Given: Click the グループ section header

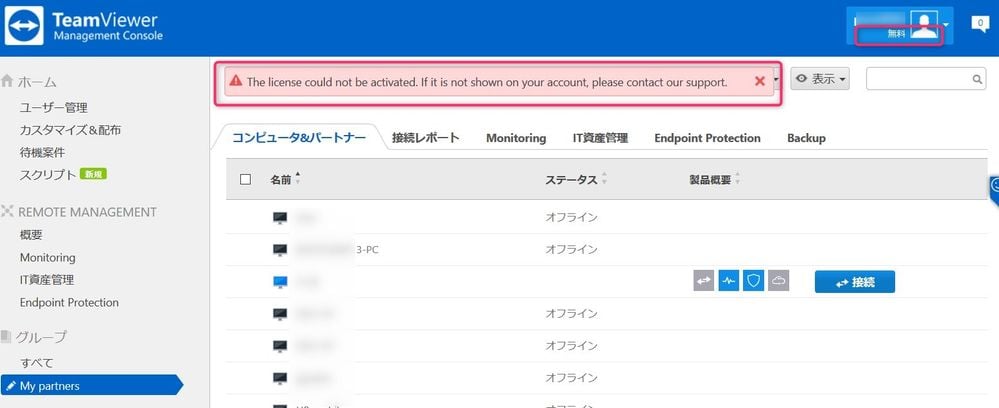Looking at the screenshot, I should point(42,337).
